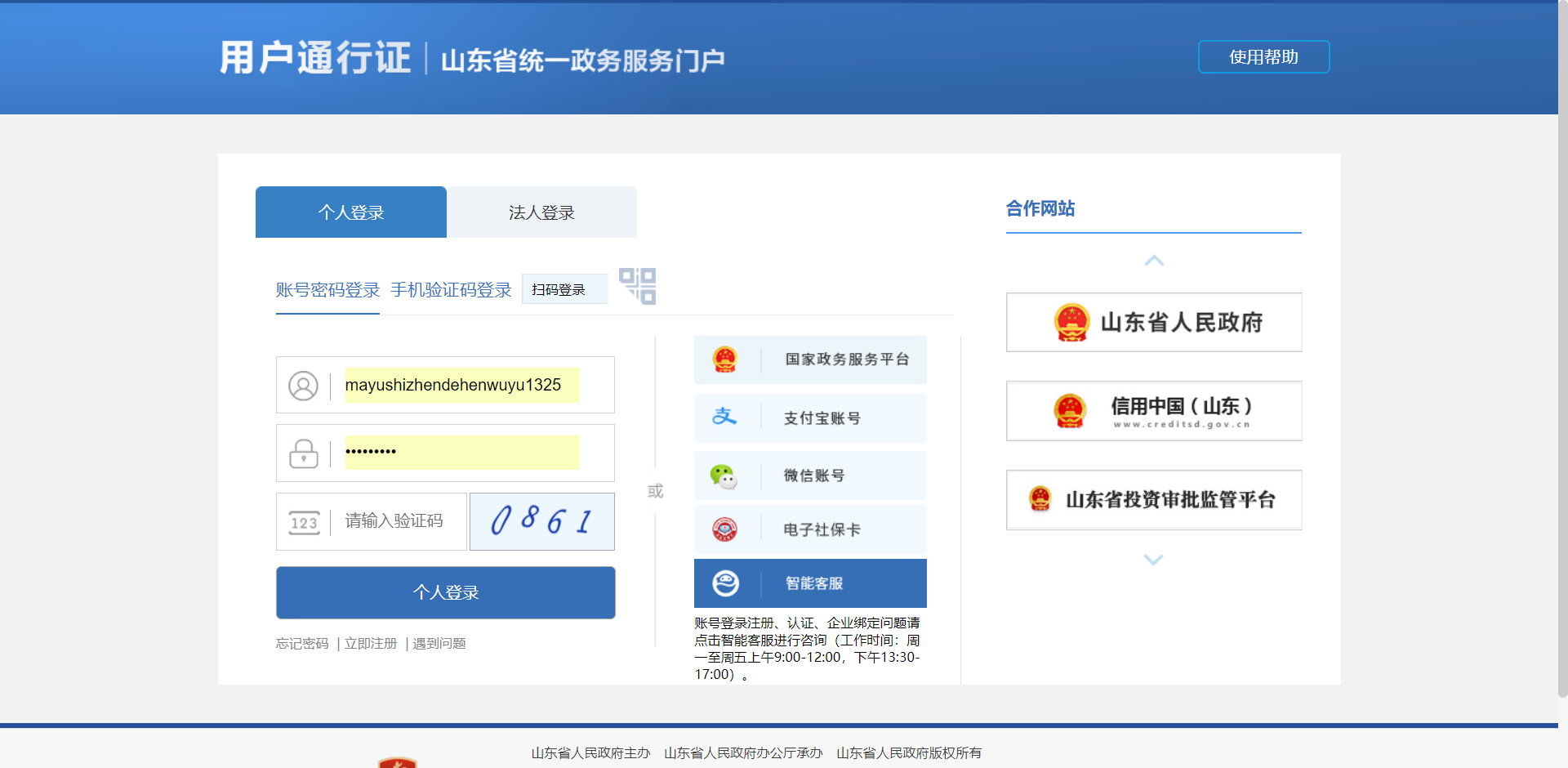
Task: Click the national emblem icon for 国家政务服务平台
Action: [x=724, y=359]
